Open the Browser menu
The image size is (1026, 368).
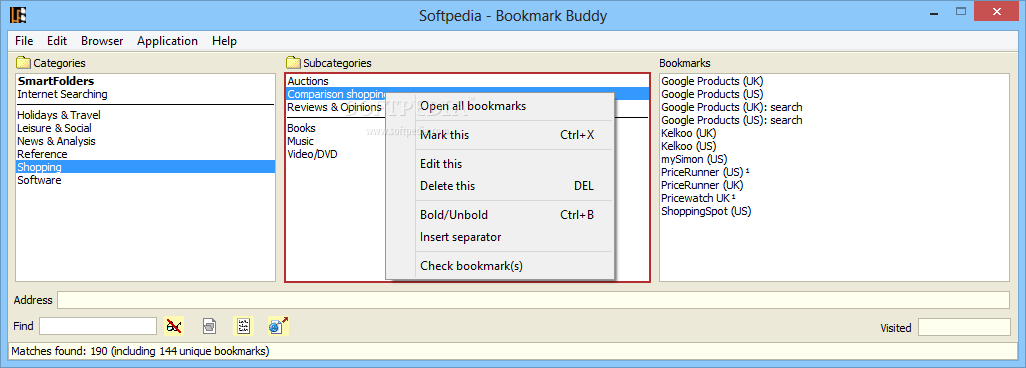pyautogui.click(x=102, y=41)
